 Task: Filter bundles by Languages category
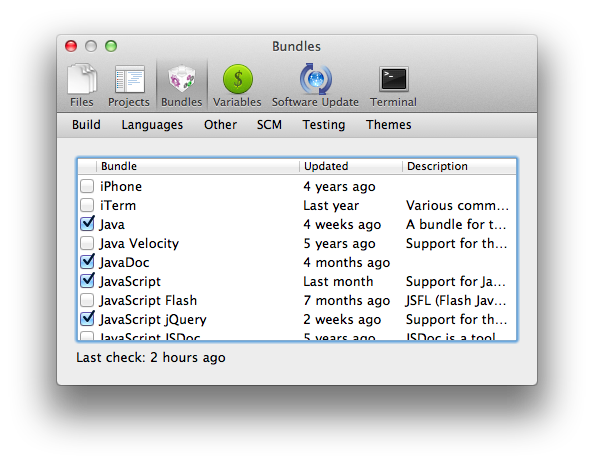152,125
